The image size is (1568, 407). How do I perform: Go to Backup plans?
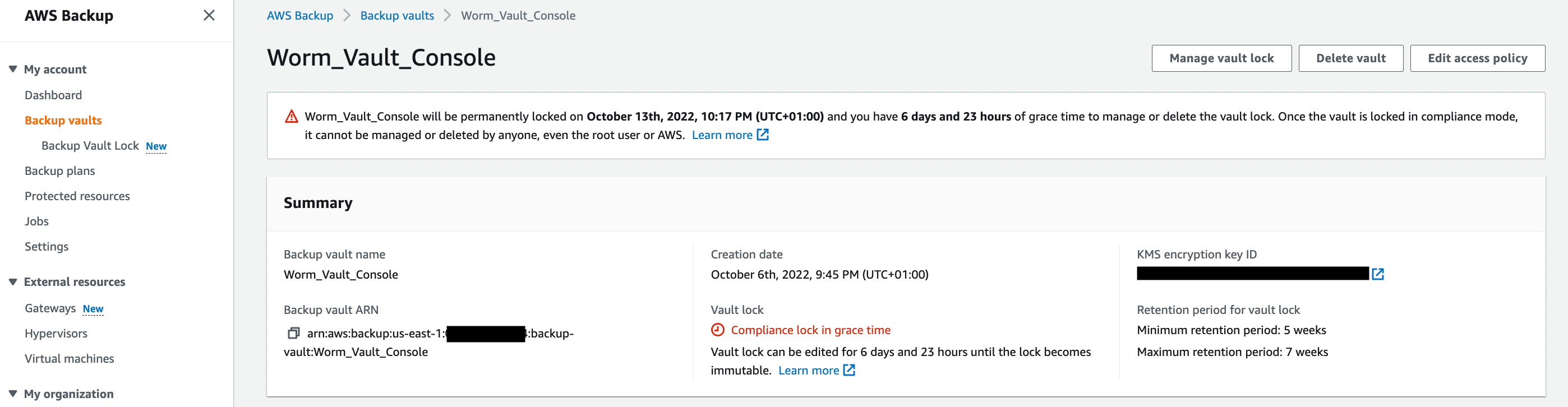click(x=59, y=171)
